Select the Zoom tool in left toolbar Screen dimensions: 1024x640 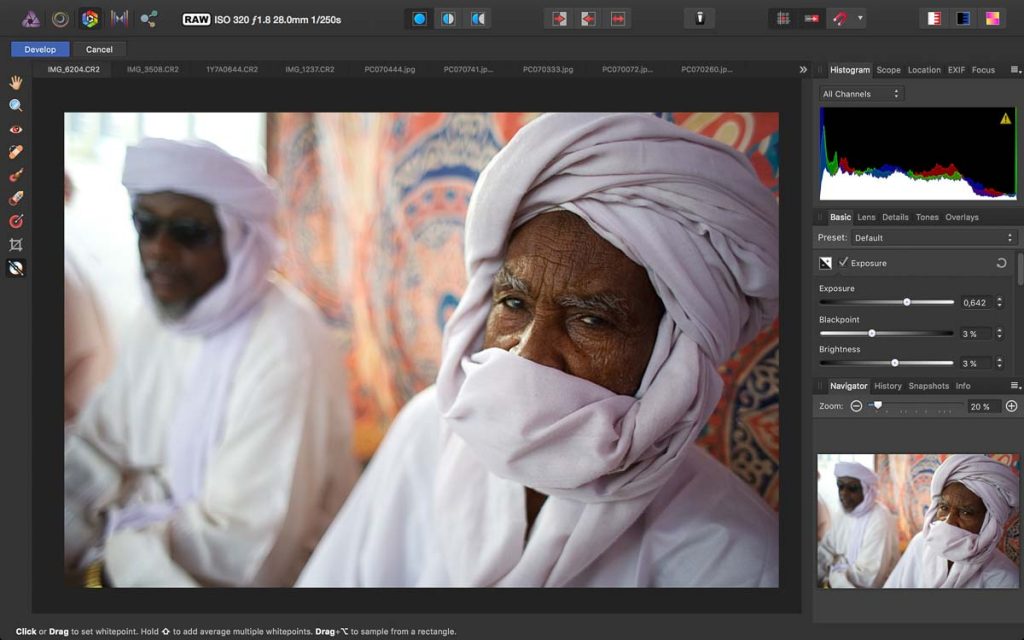(16, 105)
